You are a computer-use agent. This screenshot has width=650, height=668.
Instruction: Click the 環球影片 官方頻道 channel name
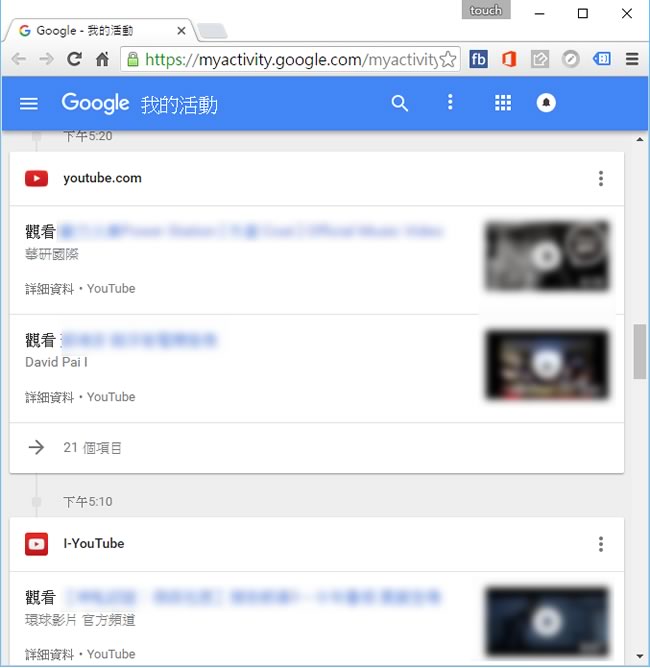(80, 620)
